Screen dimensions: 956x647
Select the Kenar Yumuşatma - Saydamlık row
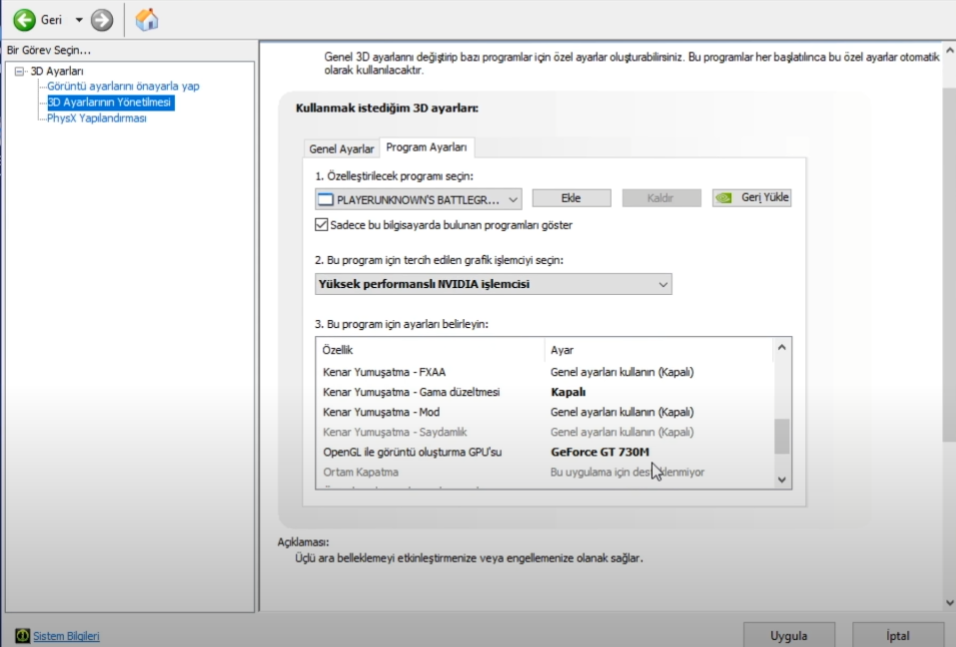coord(545,432)
